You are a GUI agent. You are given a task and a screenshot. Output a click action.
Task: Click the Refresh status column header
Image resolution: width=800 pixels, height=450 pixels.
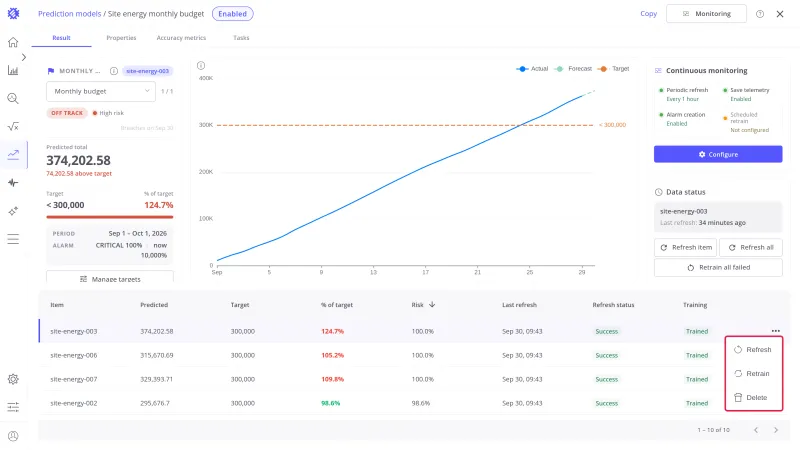(613, 305)
